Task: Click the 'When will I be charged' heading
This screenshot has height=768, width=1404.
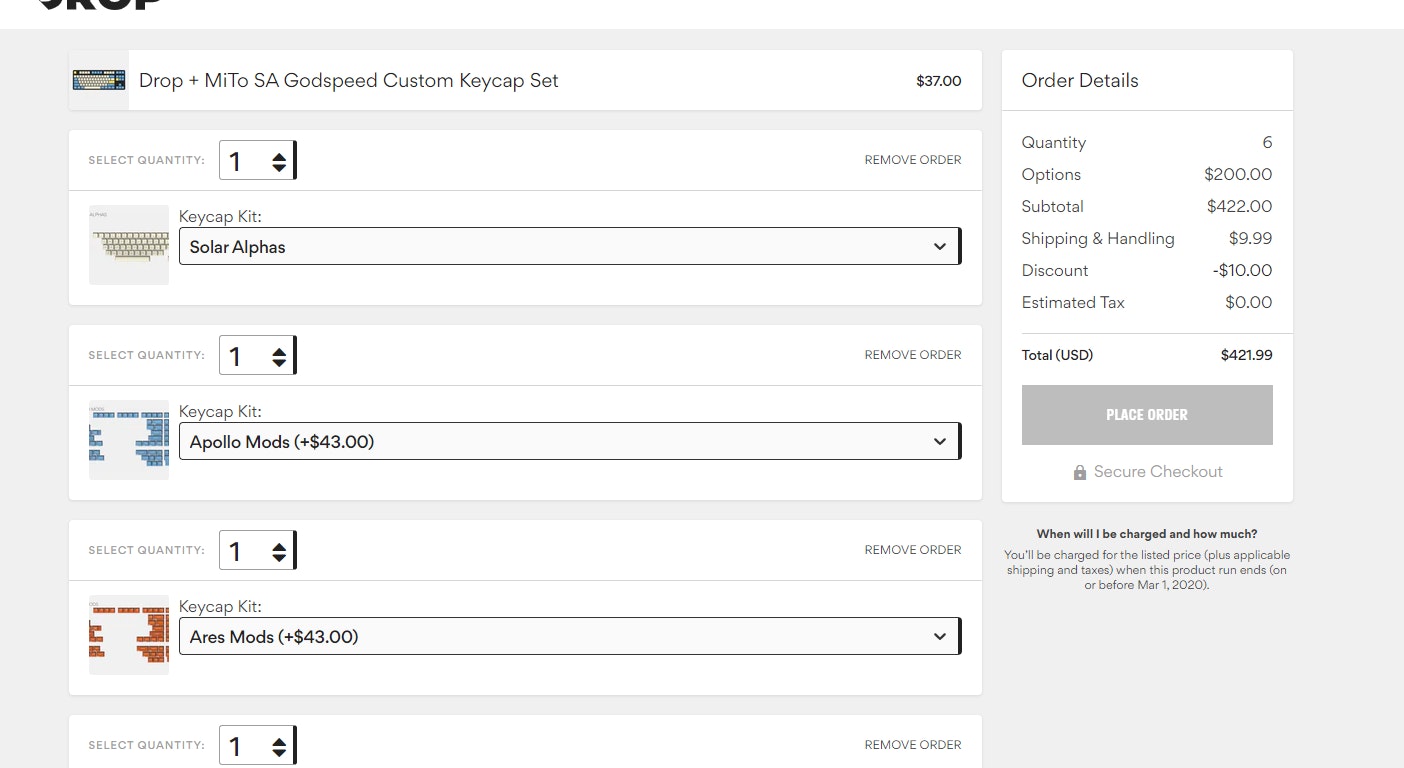Action: 1146,534
